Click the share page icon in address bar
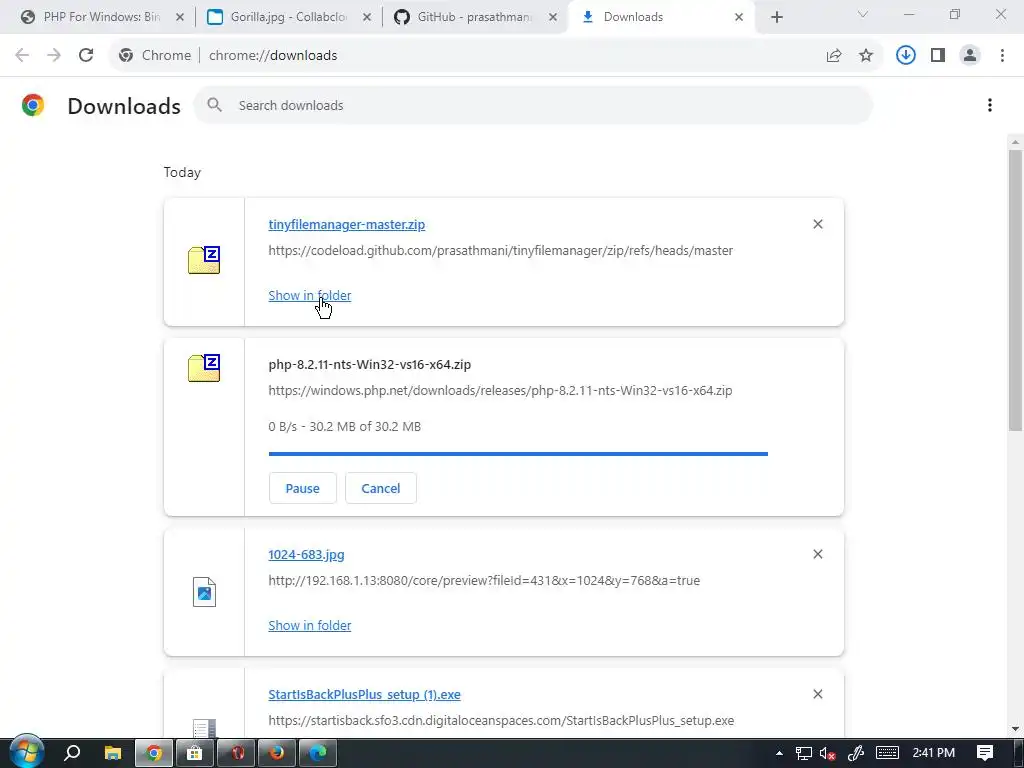Viewport: 1024px width, 768px height. coord(834,56)
